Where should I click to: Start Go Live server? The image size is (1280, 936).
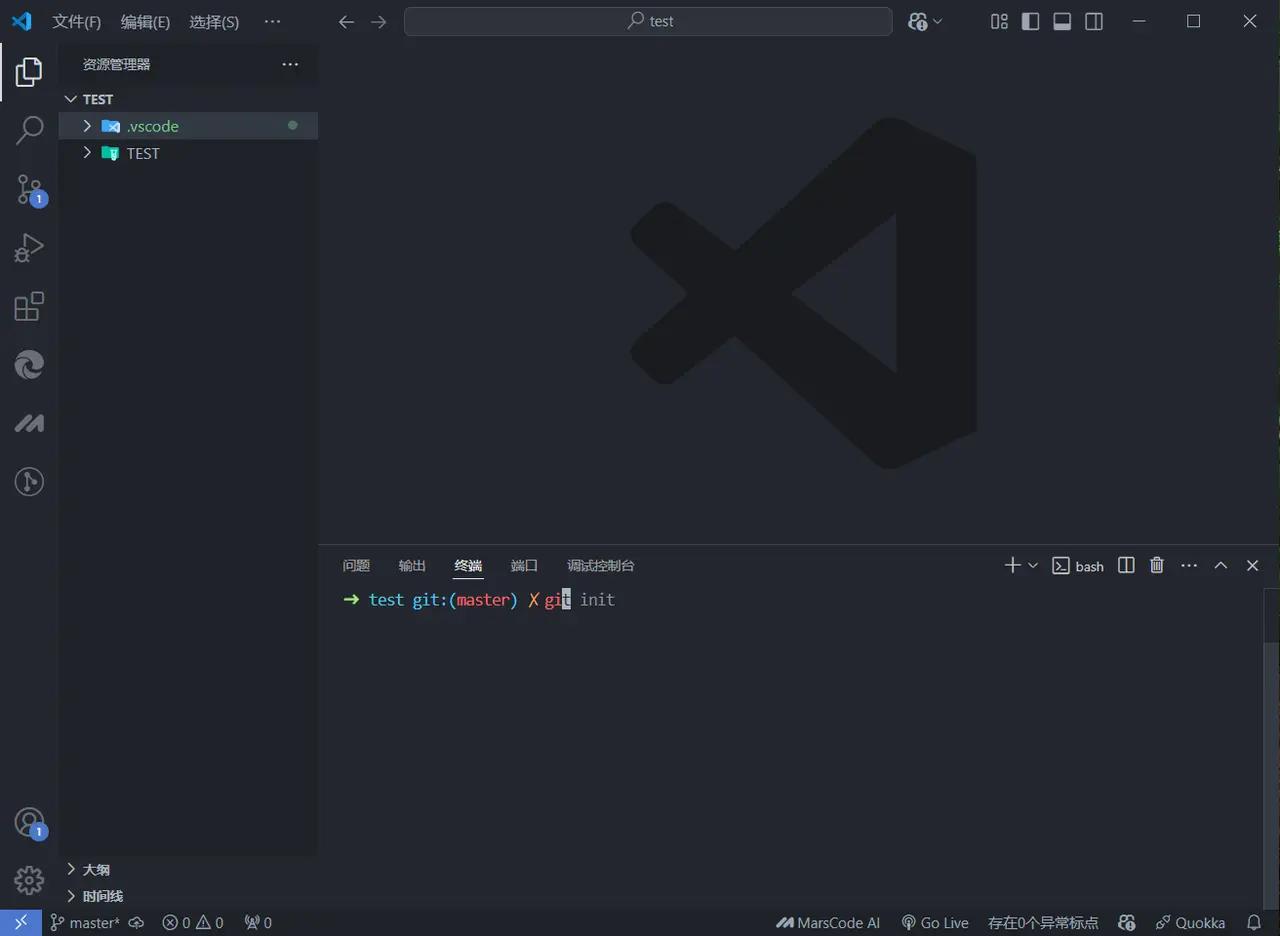935,923
